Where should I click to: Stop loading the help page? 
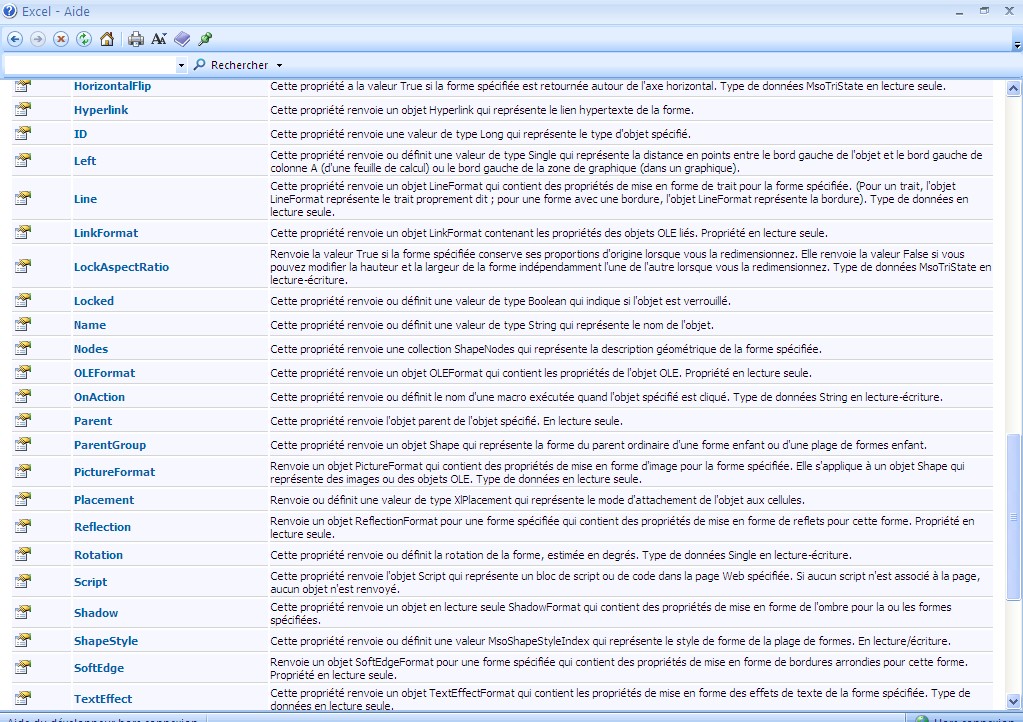(61, 39)
